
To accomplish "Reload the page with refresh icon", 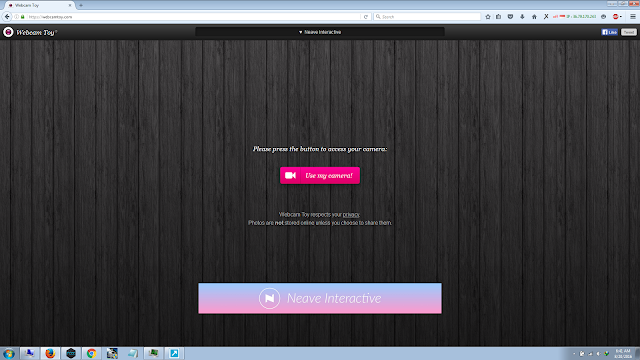I will pos(366,17).
